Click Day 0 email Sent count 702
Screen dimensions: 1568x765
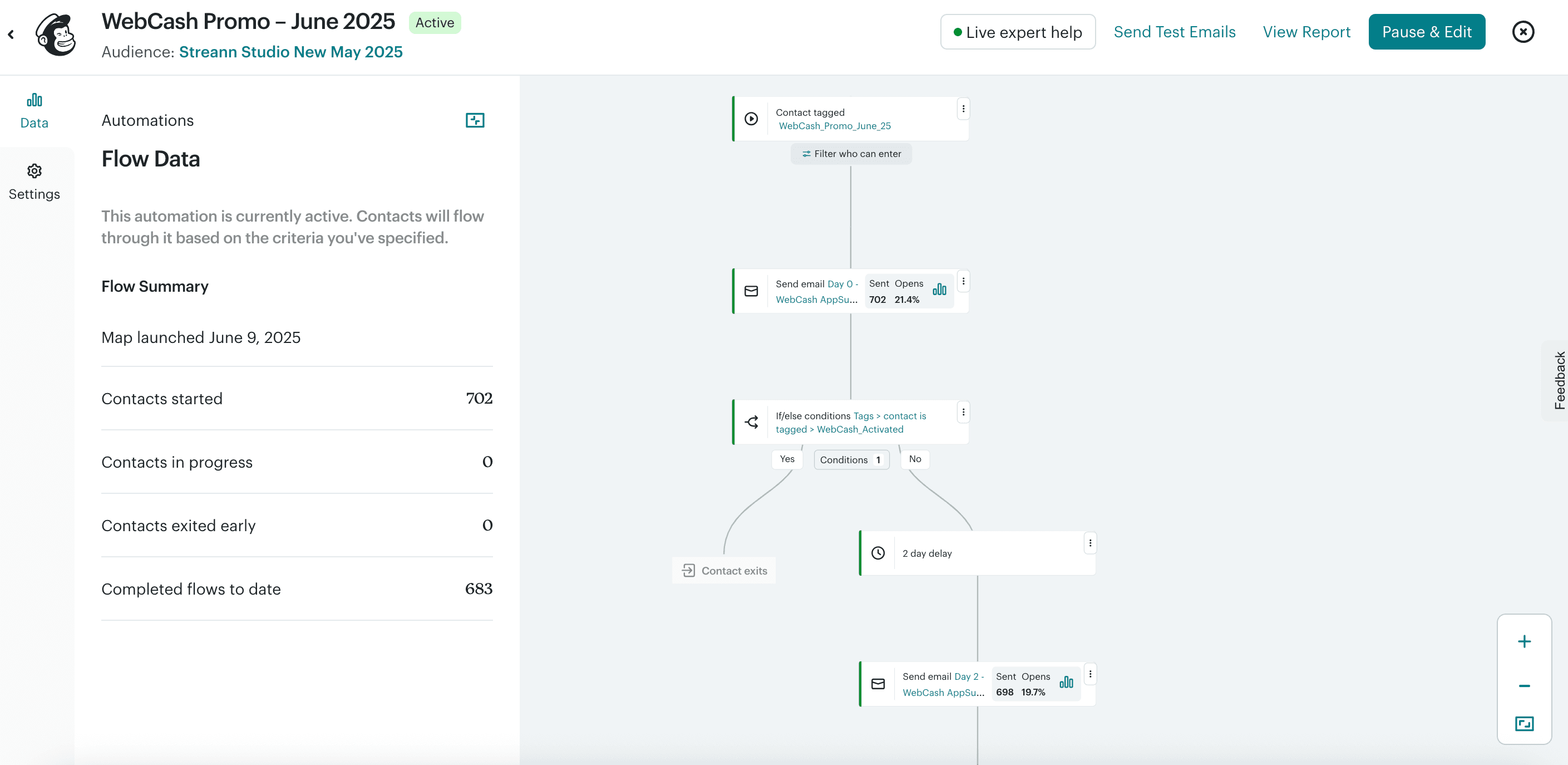coord(877,300)
